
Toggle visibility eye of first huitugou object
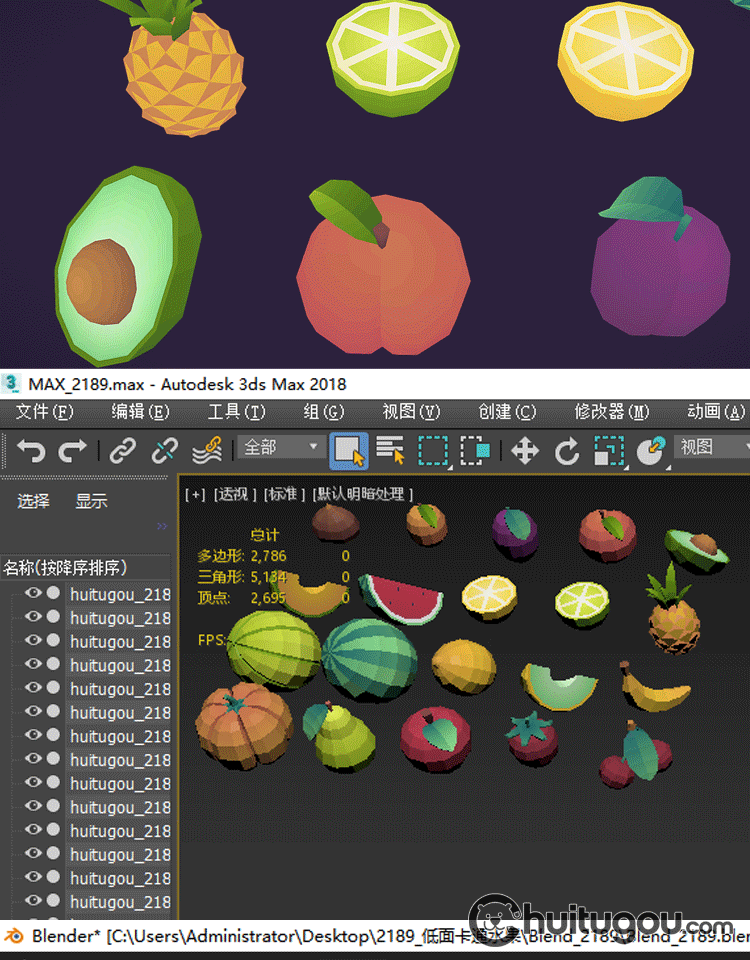point(33,593)
